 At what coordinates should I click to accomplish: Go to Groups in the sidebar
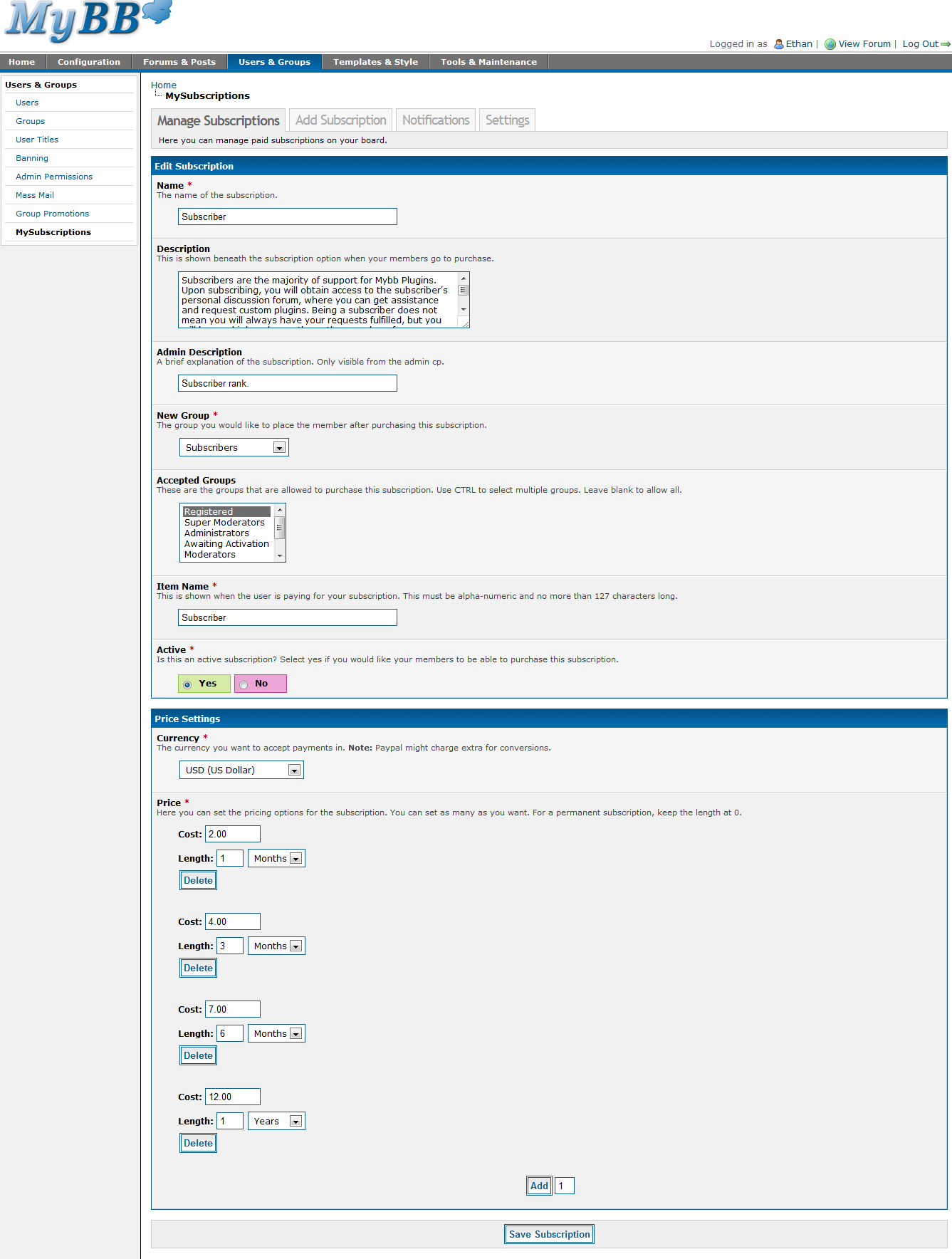click(31, 121)
